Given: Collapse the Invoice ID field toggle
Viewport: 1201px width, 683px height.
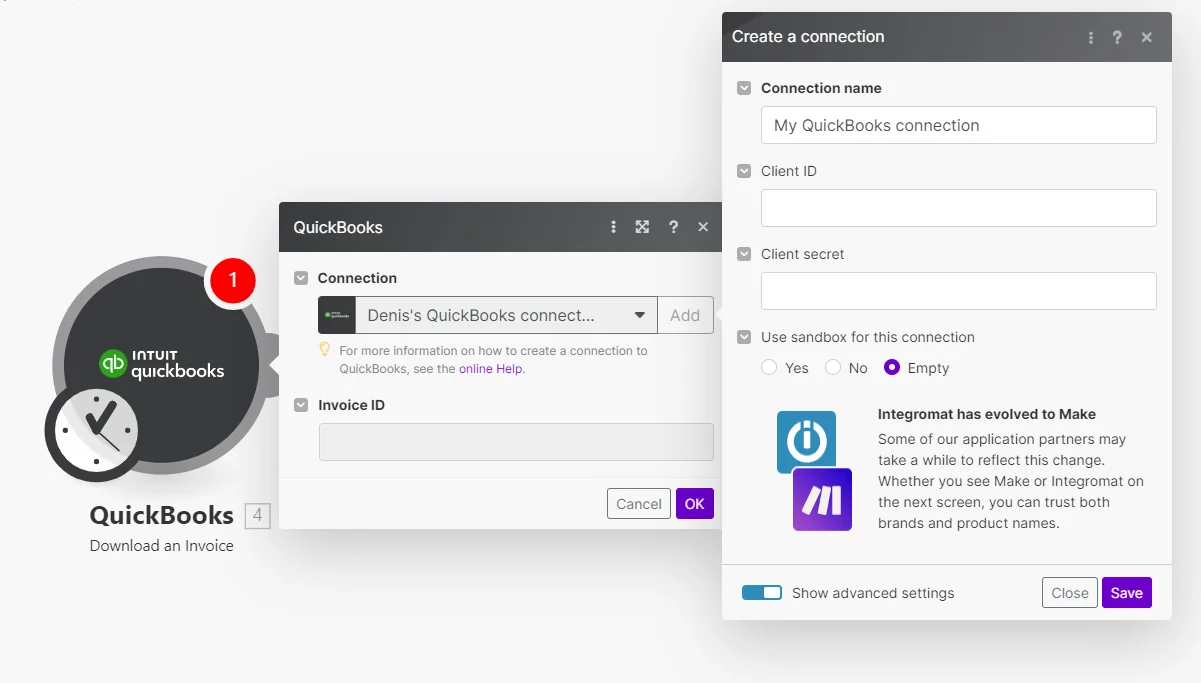Looking at the screenshot, I should [x=301, y=405].
